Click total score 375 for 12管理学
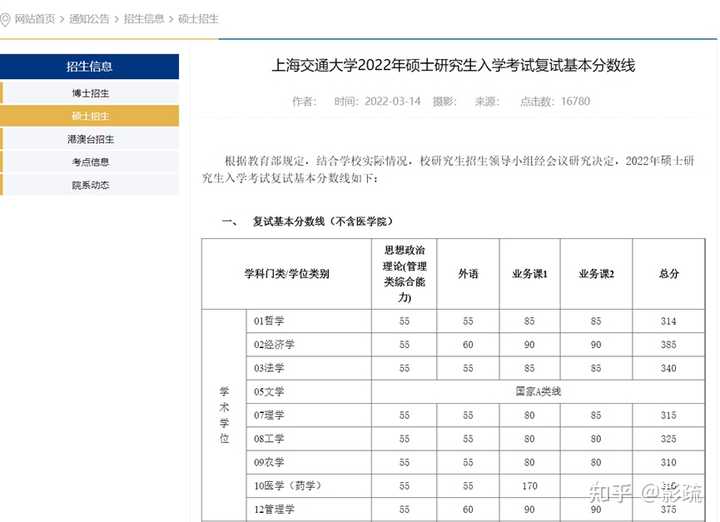The height and width of the screenshot is (522, 720). [669, 510]
